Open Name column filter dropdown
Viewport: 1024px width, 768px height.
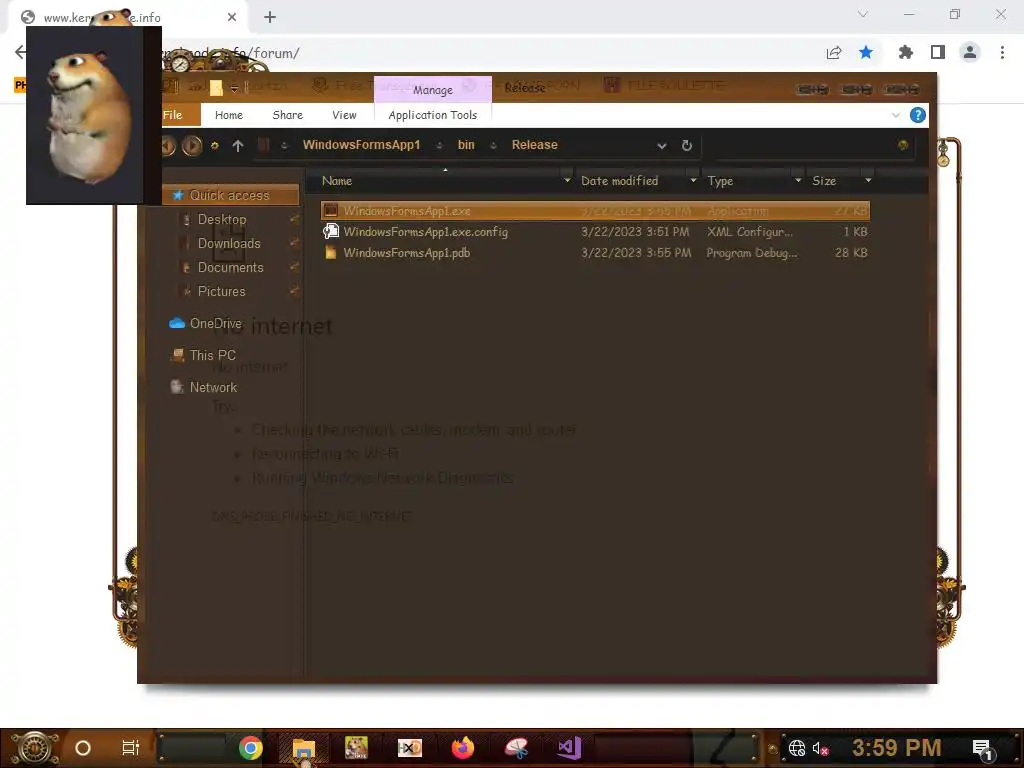tap(567, 180)
